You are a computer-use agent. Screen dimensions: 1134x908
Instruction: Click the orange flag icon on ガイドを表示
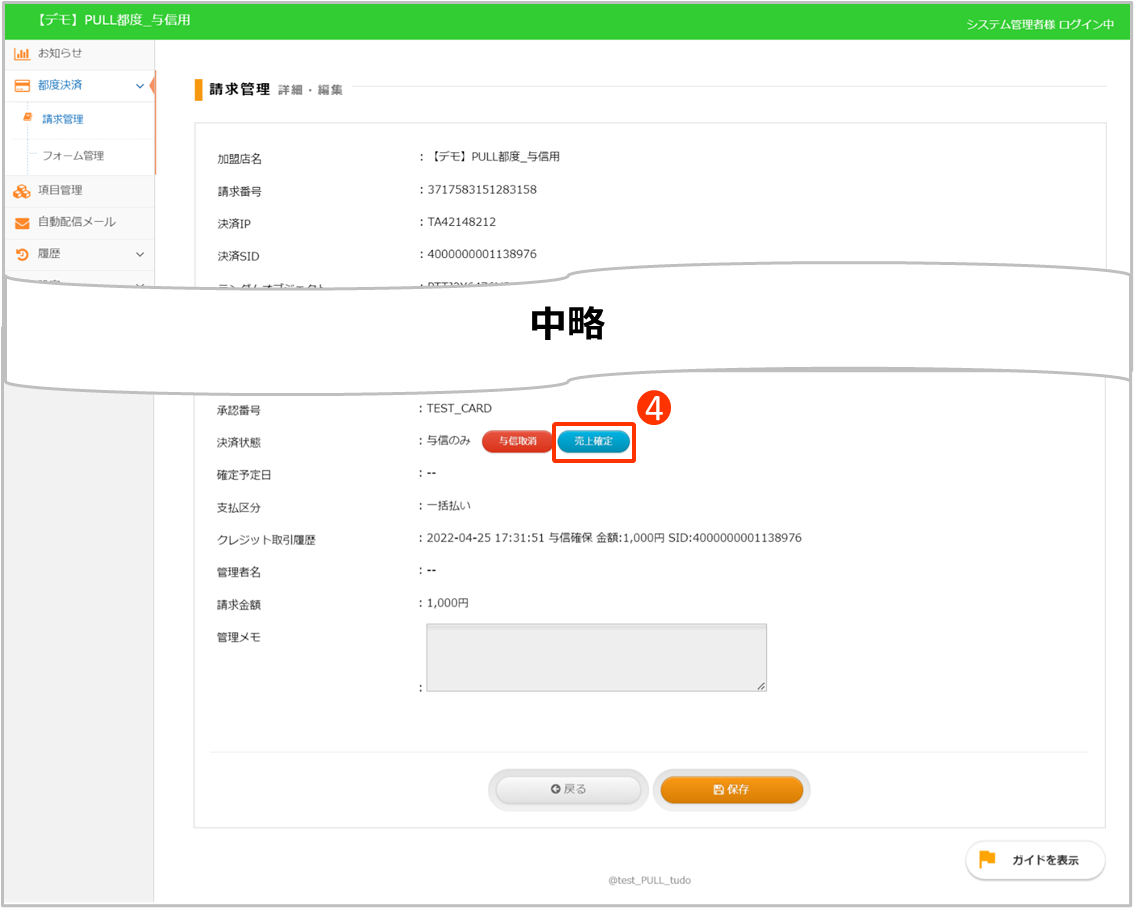[985, 860]
